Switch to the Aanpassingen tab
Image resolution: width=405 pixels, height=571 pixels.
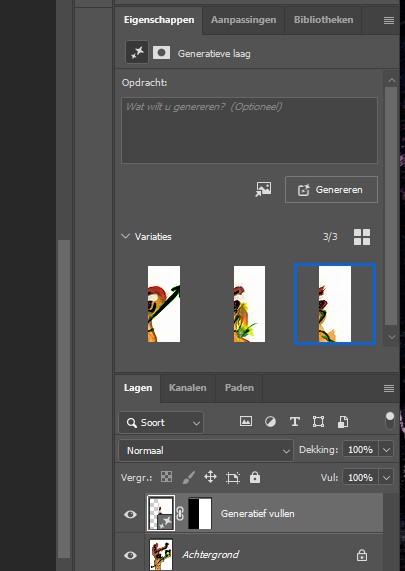click(243, 20)
